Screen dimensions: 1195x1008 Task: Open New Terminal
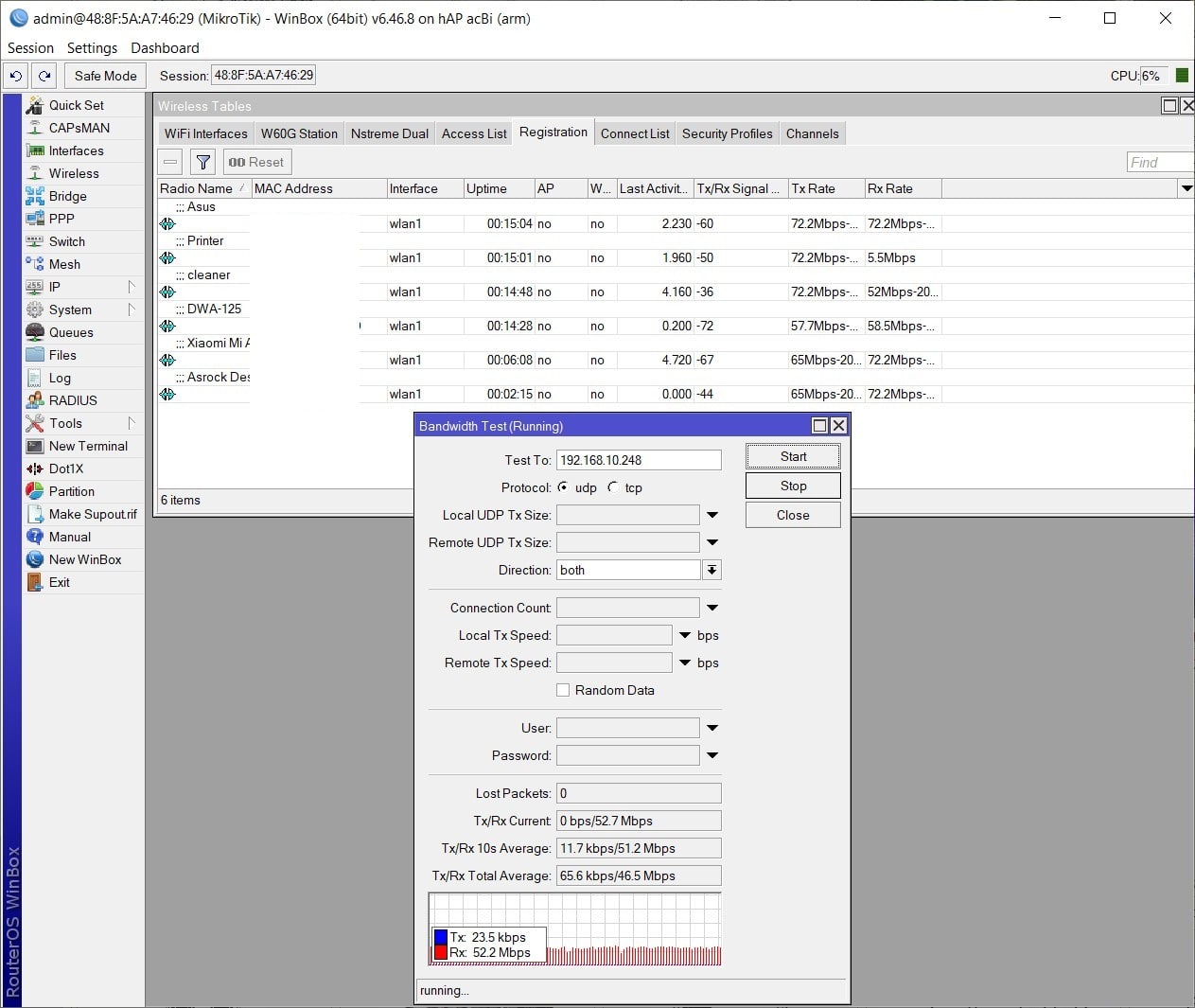click(88, 446)
